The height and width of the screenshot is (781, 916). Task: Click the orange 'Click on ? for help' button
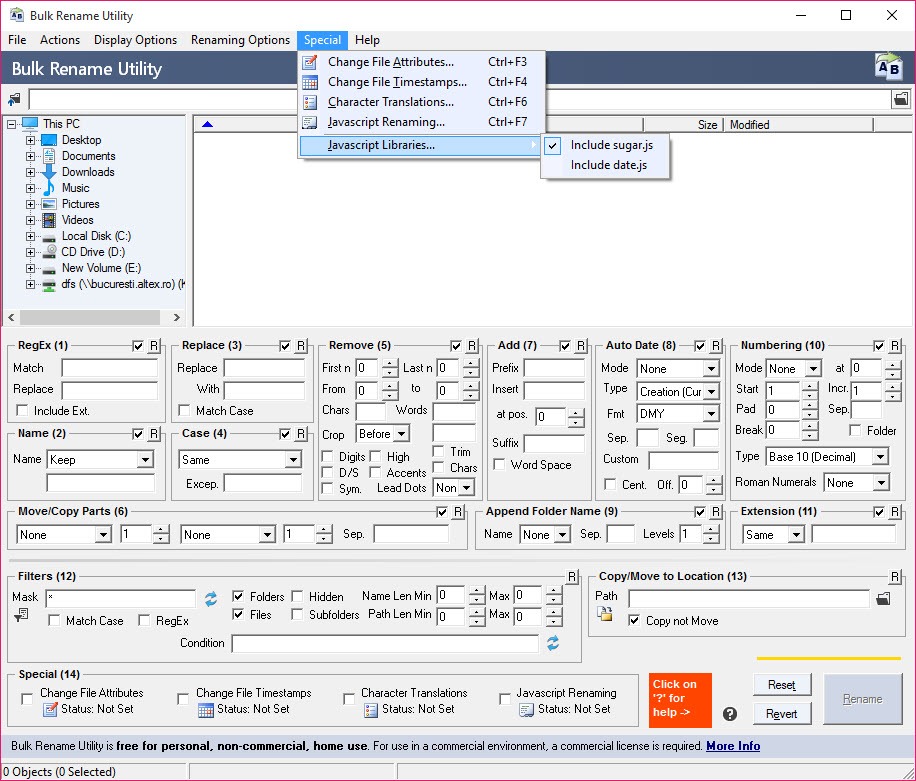click(x=680, y=700)
